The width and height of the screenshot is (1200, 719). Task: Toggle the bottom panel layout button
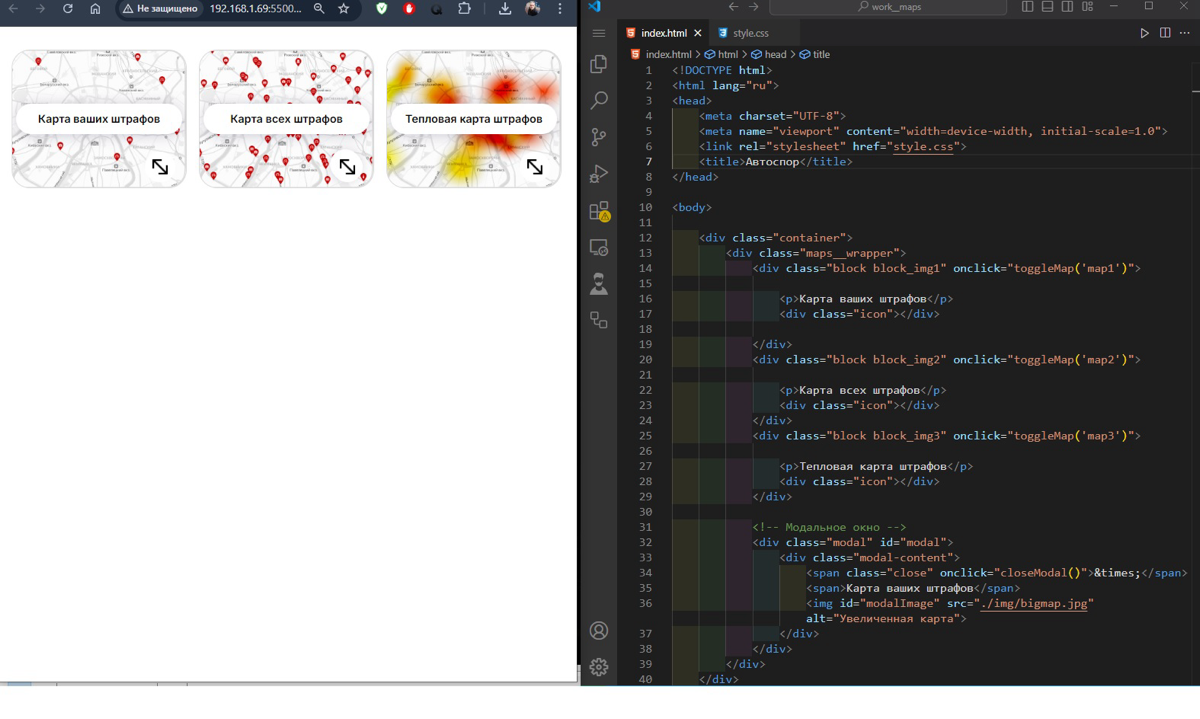tap(1047, 7)
